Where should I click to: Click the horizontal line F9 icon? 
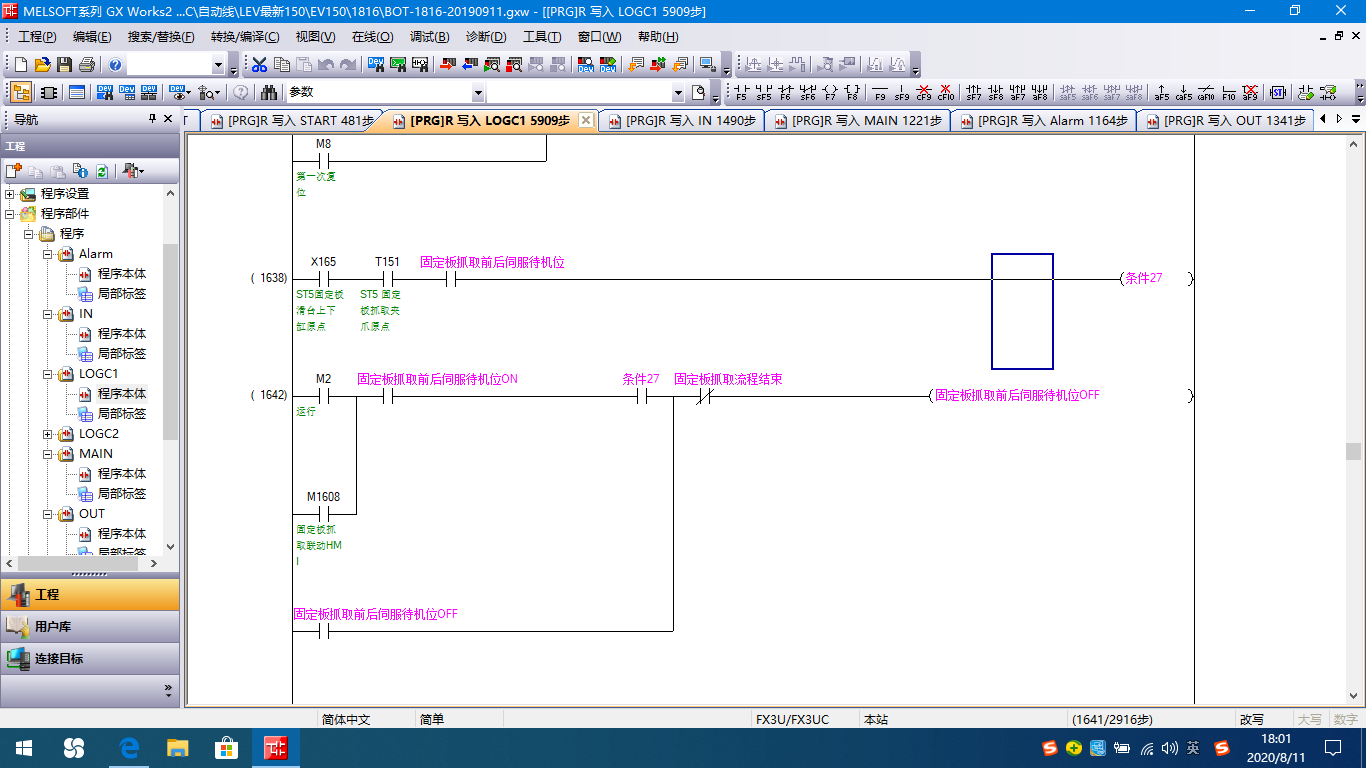coord(880,93)
